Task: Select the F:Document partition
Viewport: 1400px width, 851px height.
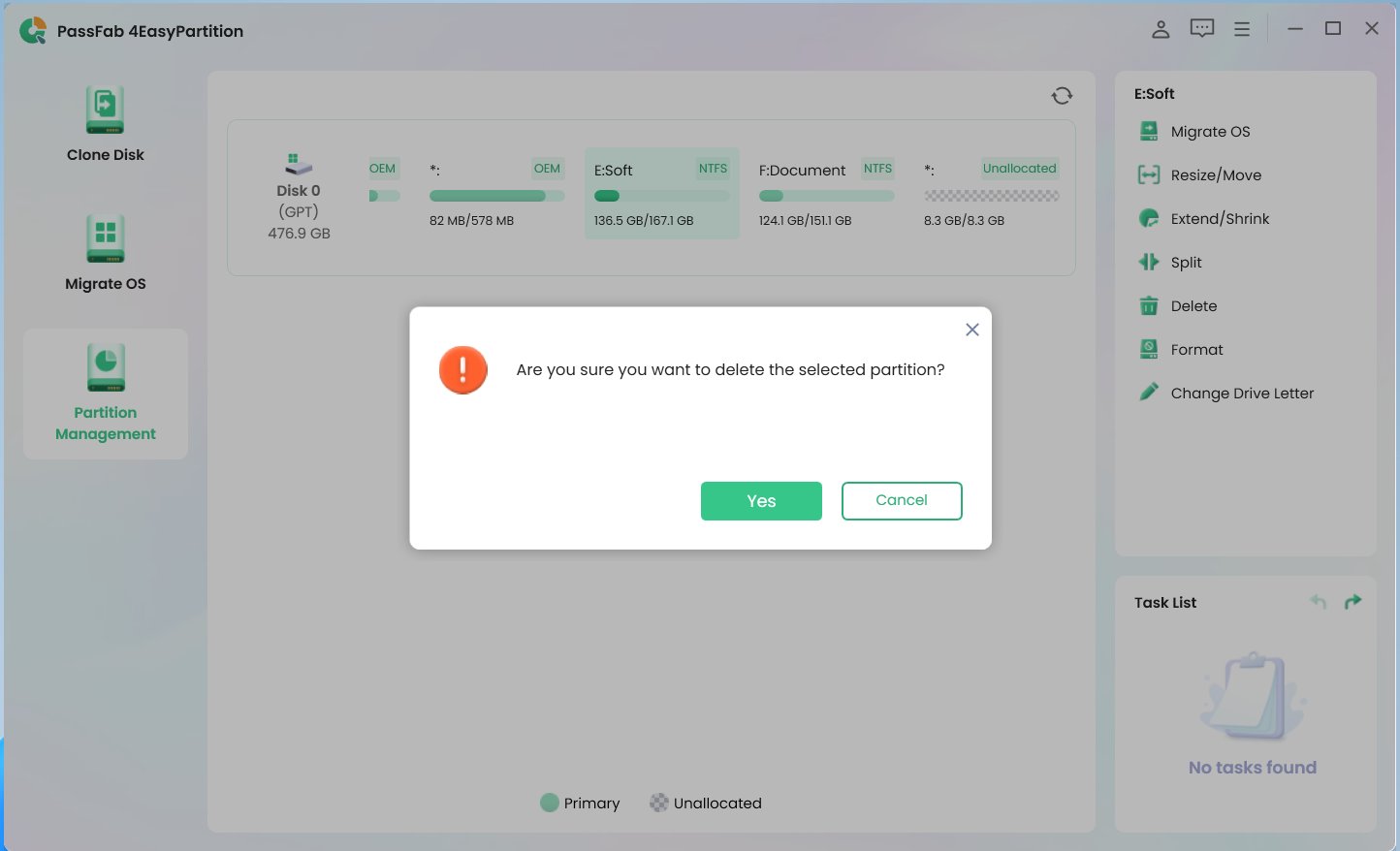Action: coord(827,194)
